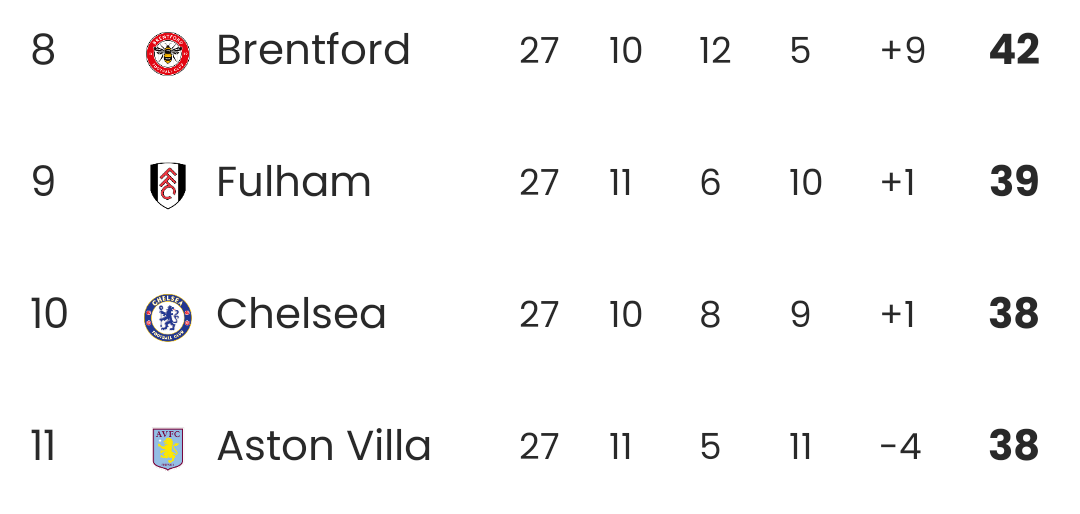The image size is (1080, 514).
Task: Click Brentford's points total of 42
Action: (x=1014, y=51)
